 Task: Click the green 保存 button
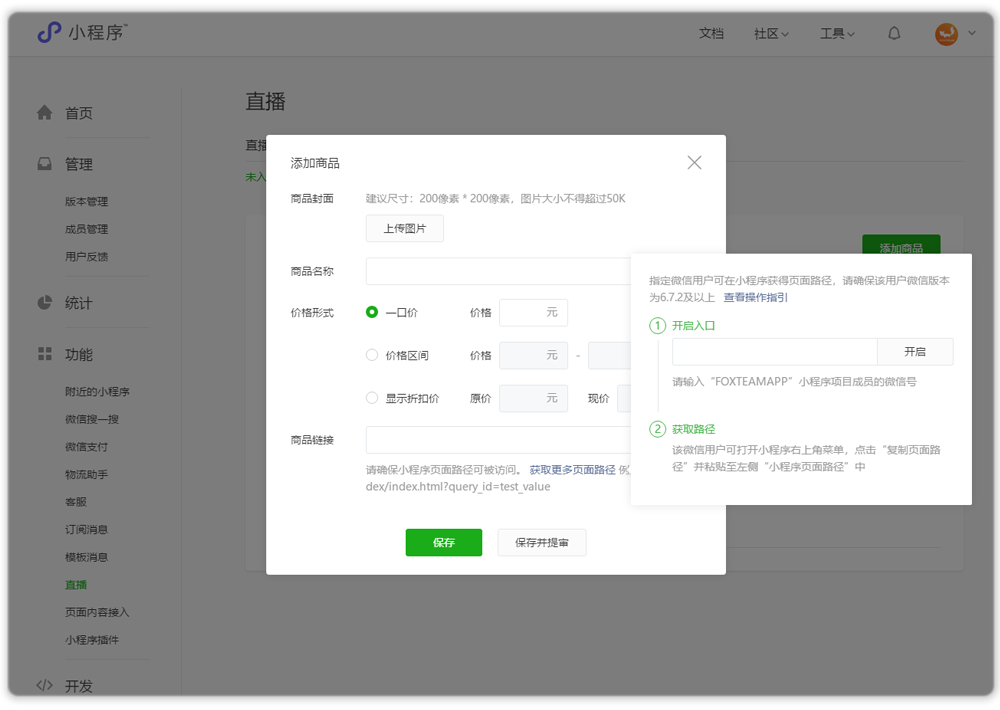click(443, 542)
